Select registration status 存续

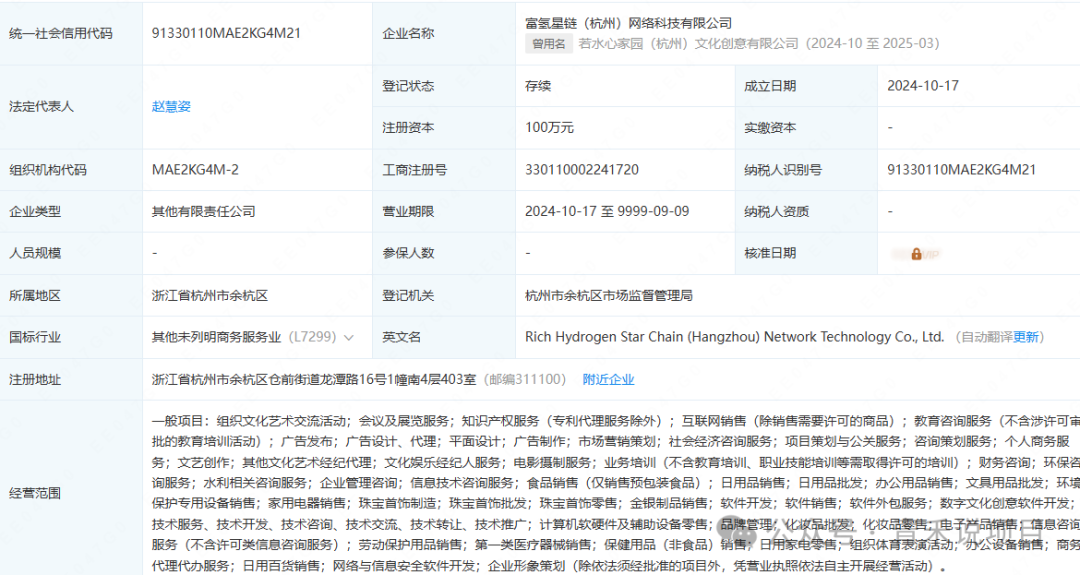pos(538,86)
